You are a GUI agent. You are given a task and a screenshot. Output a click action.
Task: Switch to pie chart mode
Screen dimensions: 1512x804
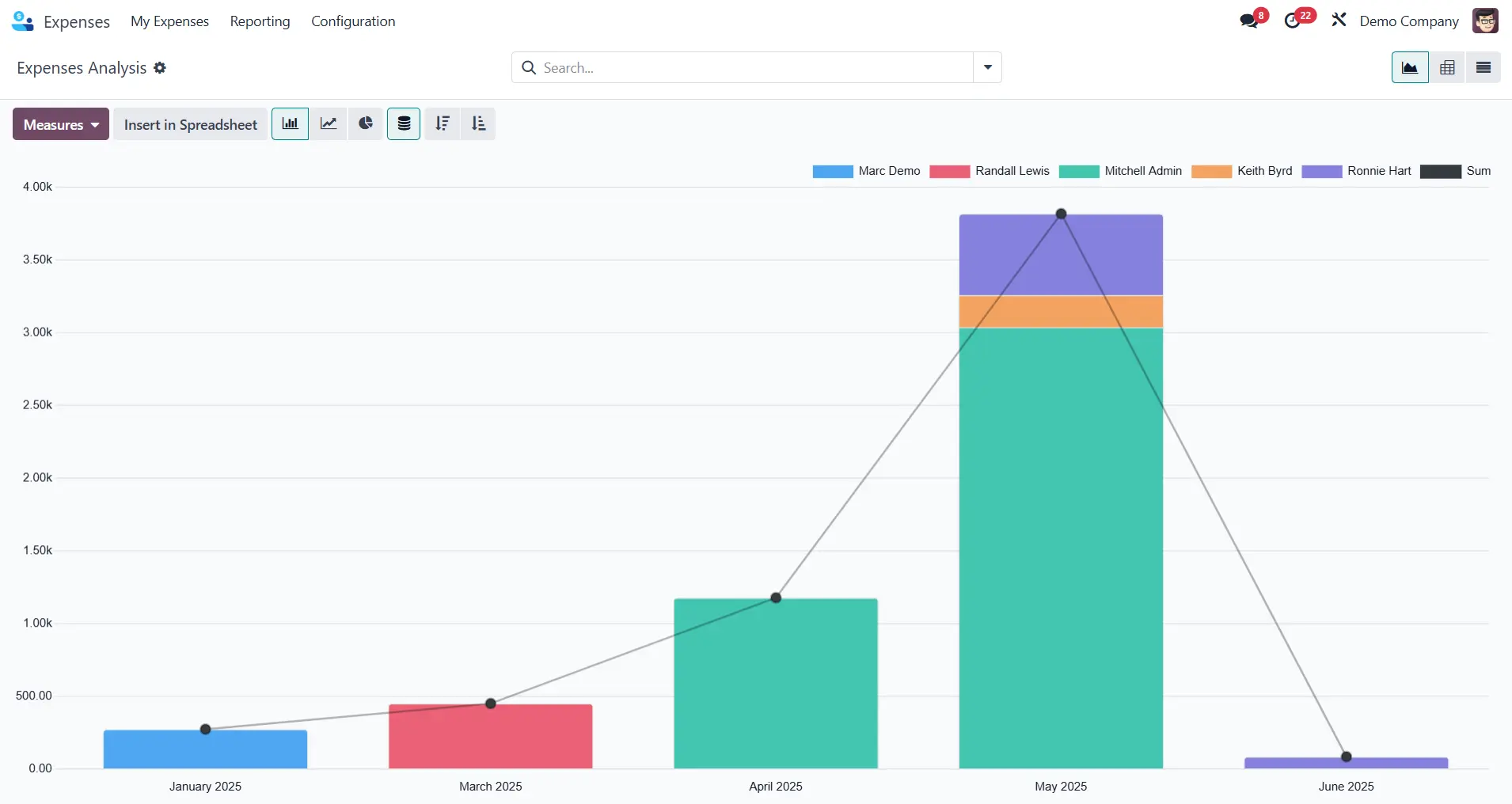[365, 124]
